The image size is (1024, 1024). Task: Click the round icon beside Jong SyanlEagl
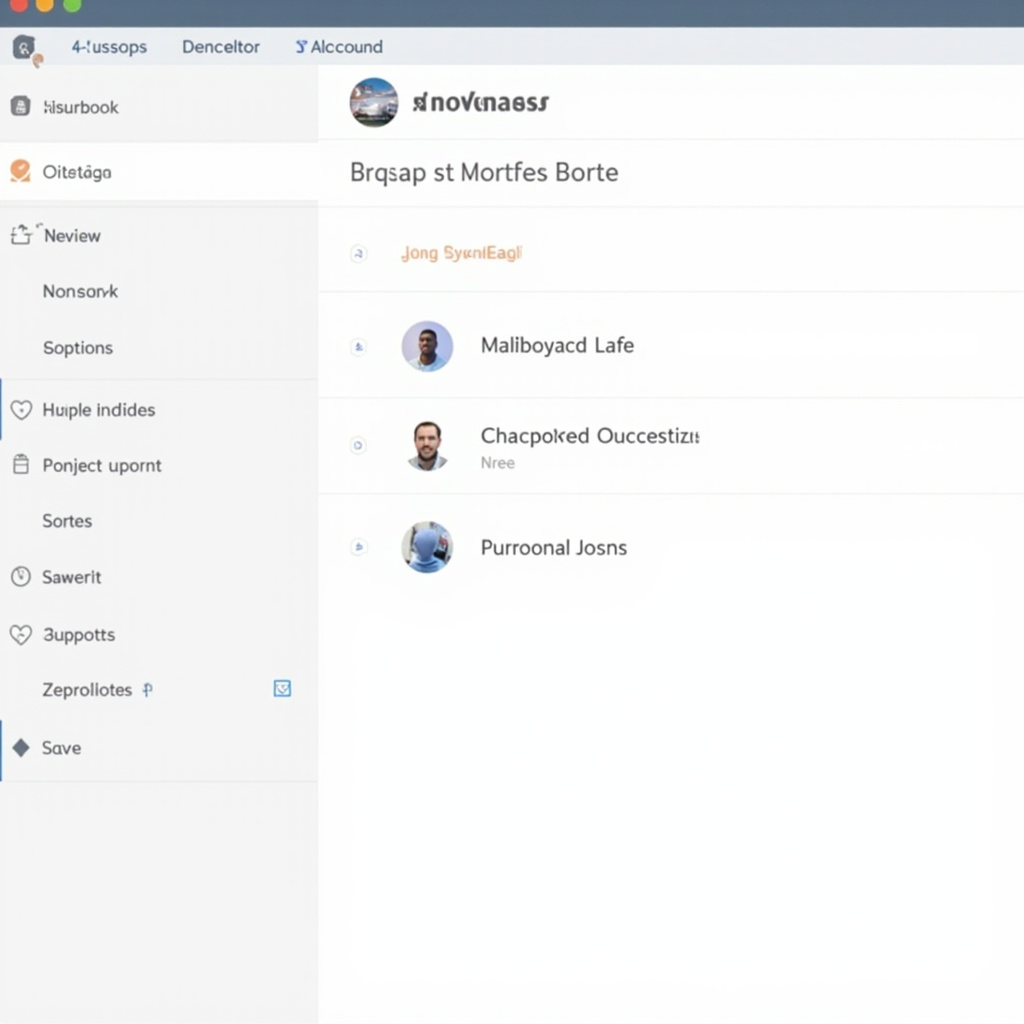[359, 253]
